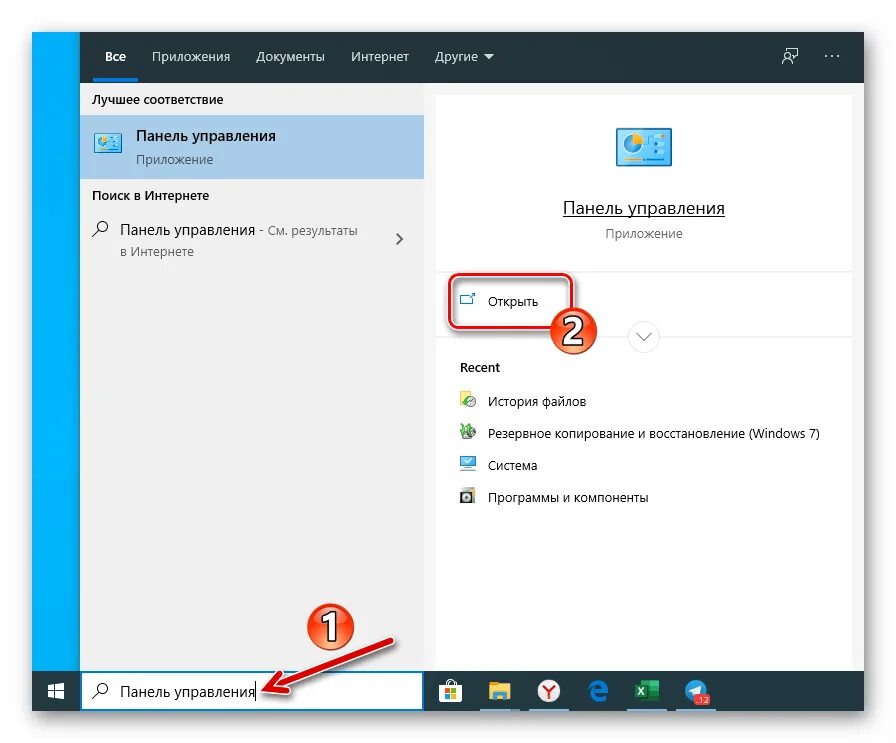The width and height of the screenshot is (896, 743).
Task: Click the Программы и компоненты icon
Action: pos(467,496)
